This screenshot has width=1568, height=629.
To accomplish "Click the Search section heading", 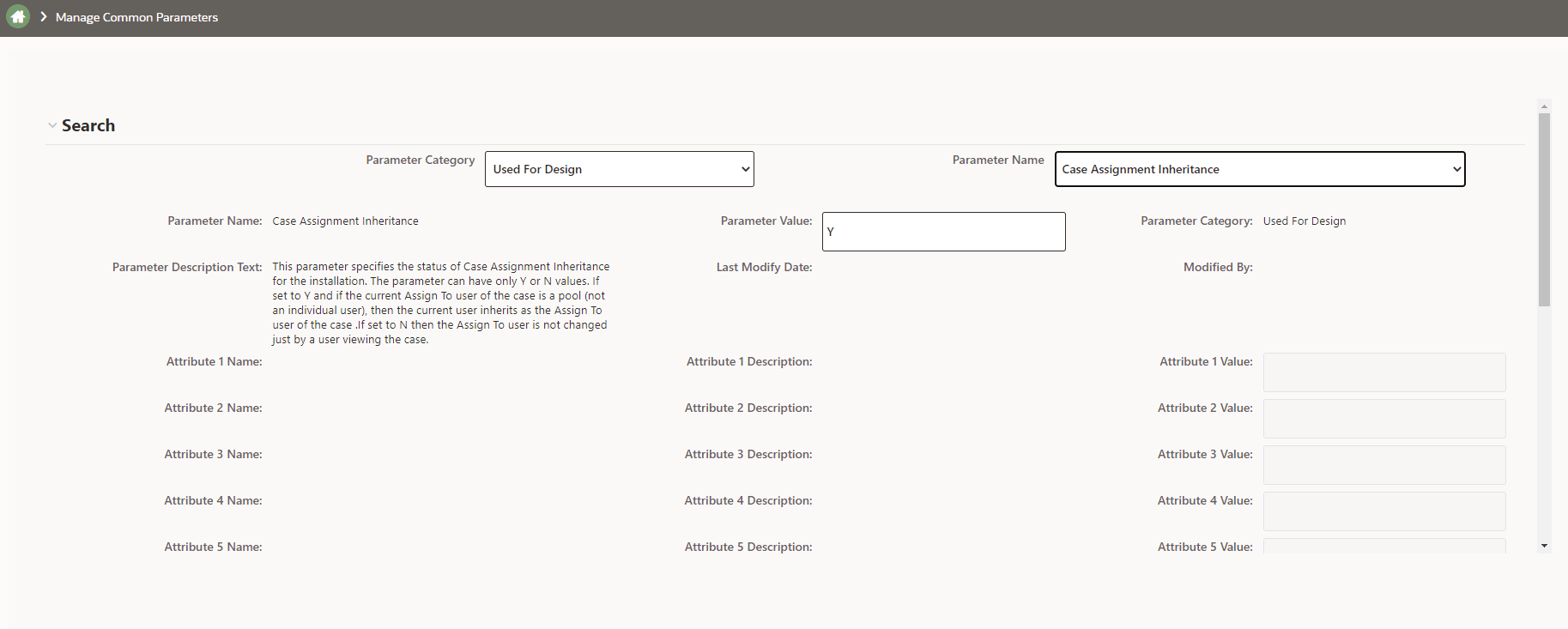I will coord(88,125).
